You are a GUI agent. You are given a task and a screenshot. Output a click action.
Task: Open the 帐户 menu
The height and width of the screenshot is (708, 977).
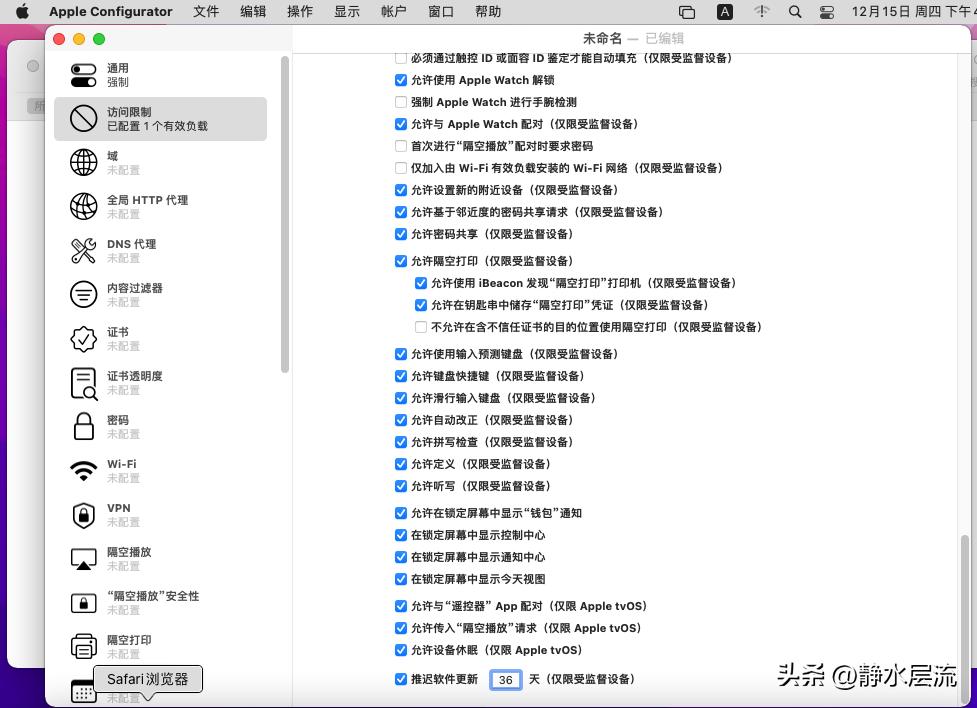pos(392,12)
